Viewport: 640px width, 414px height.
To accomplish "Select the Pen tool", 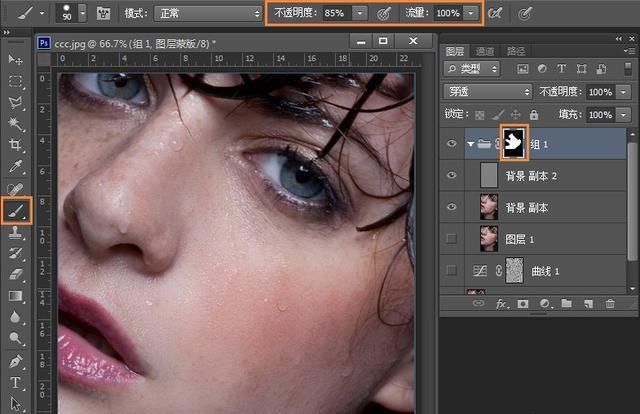I will [x=16, y=361].
